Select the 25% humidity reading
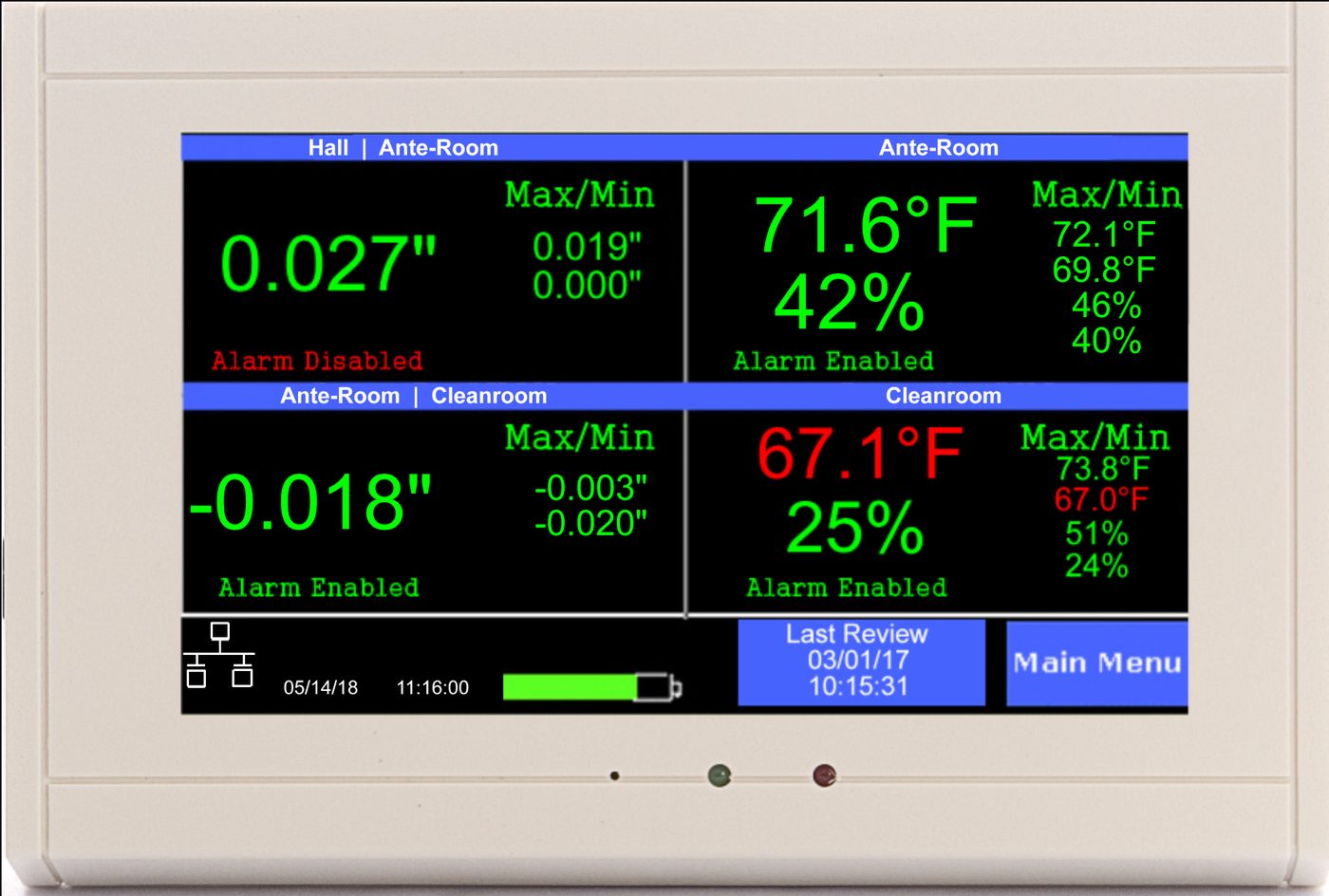Image resolution: width=1329 pixels, height=896 pixels. coord(855,527)
